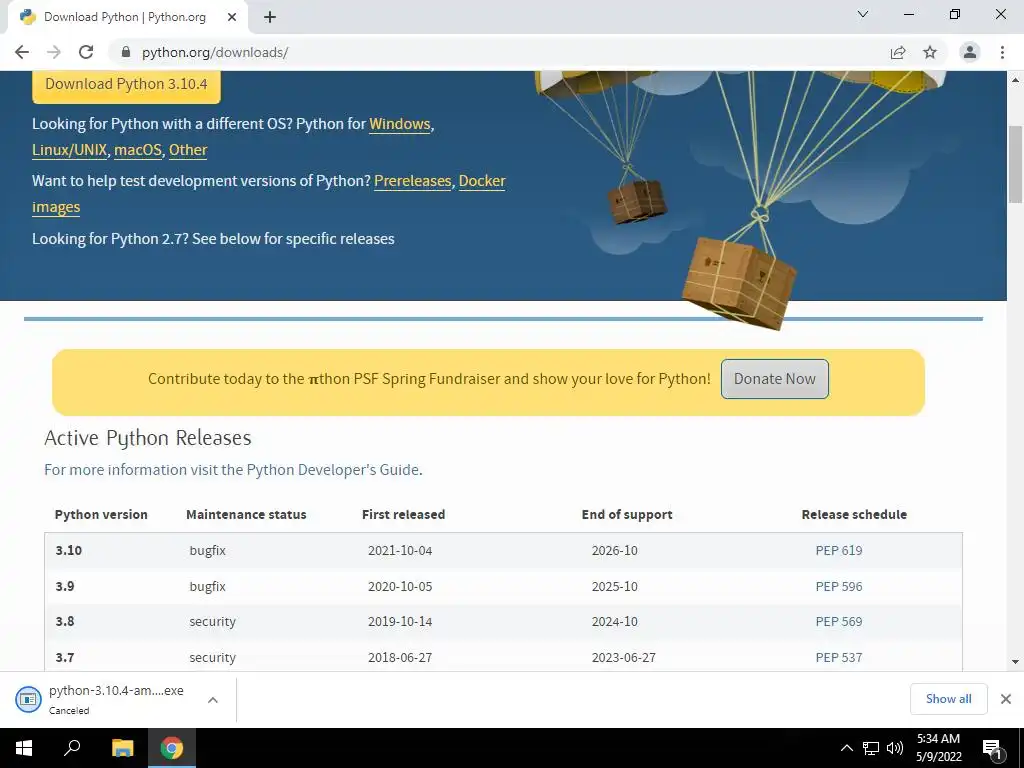
Task: Click the Donate Now button
Action: point(775,379)
